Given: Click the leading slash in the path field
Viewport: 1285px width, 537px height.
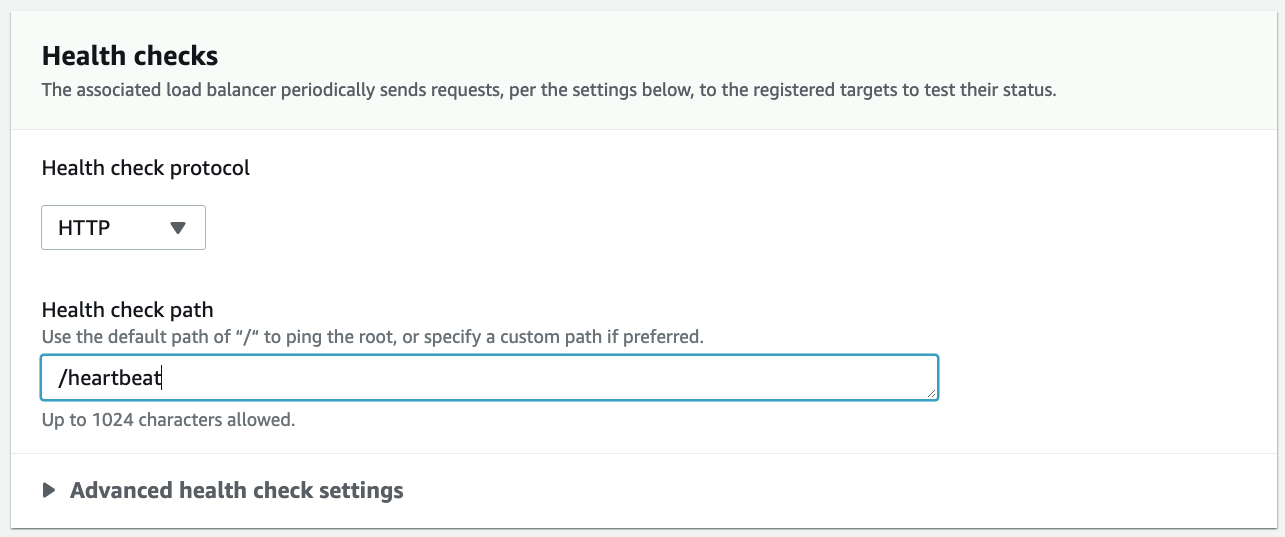Looking at the screenshot, I should coord(62,378).
